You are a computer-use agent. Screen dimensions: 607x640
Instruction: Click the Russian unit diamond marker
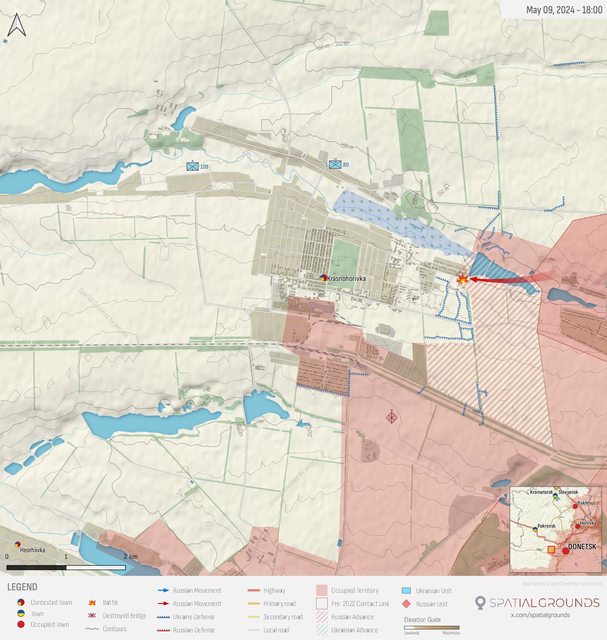[391, 415]
